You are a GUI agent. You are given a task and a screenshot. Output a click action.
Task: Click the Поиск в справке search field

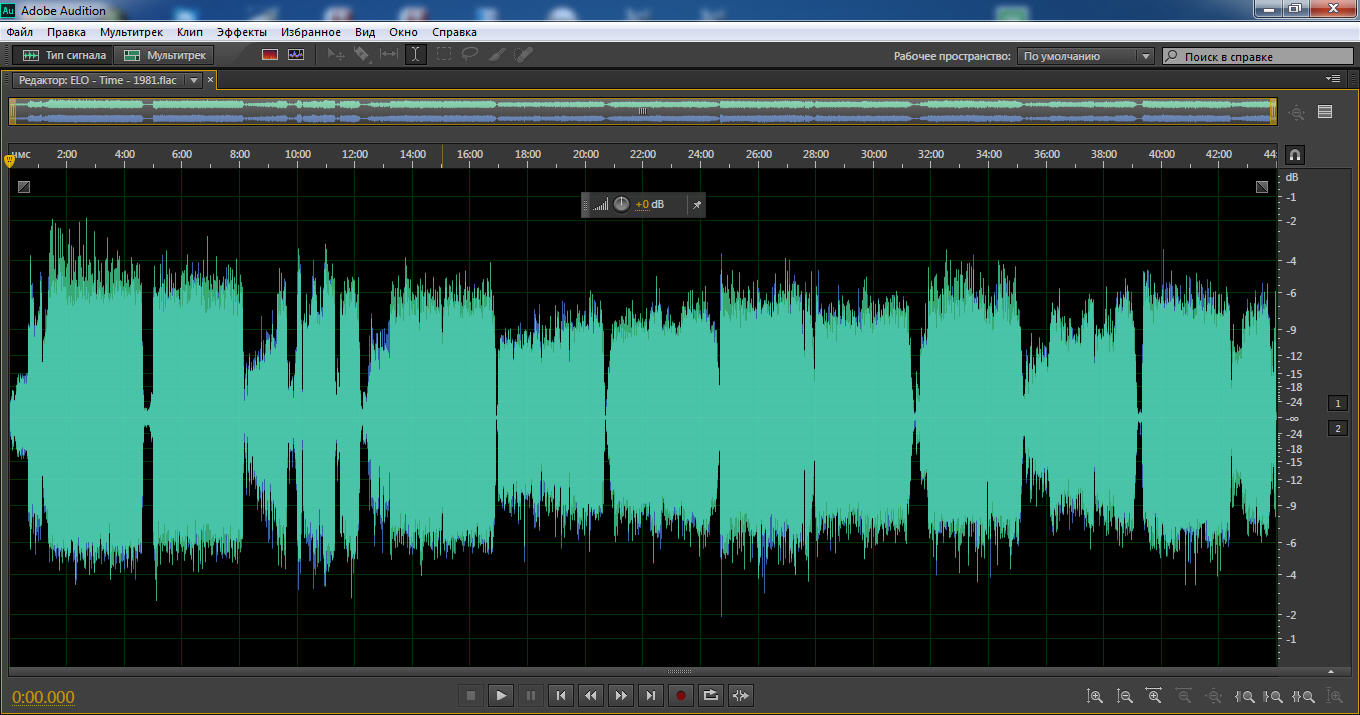tap(1256, 57)
